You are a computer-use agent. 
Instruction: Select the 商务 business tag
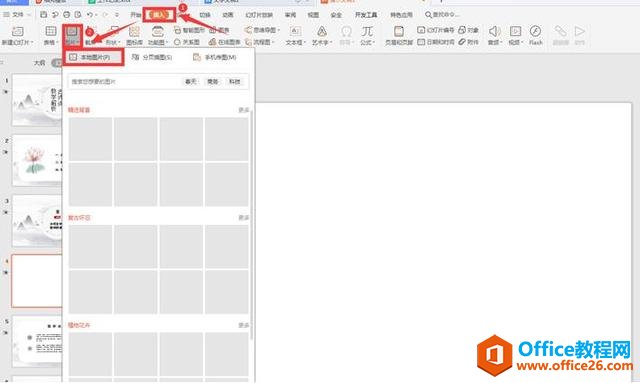(x=213, y=82)
